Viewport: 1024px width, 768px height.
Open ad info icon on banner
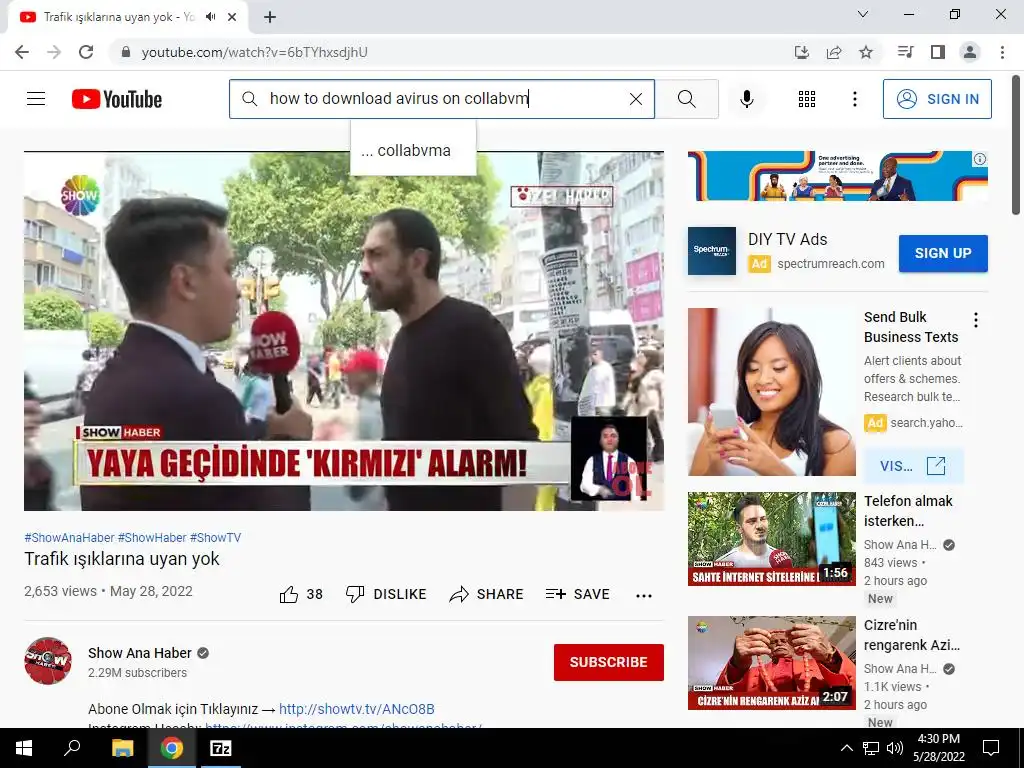(980, 159)
